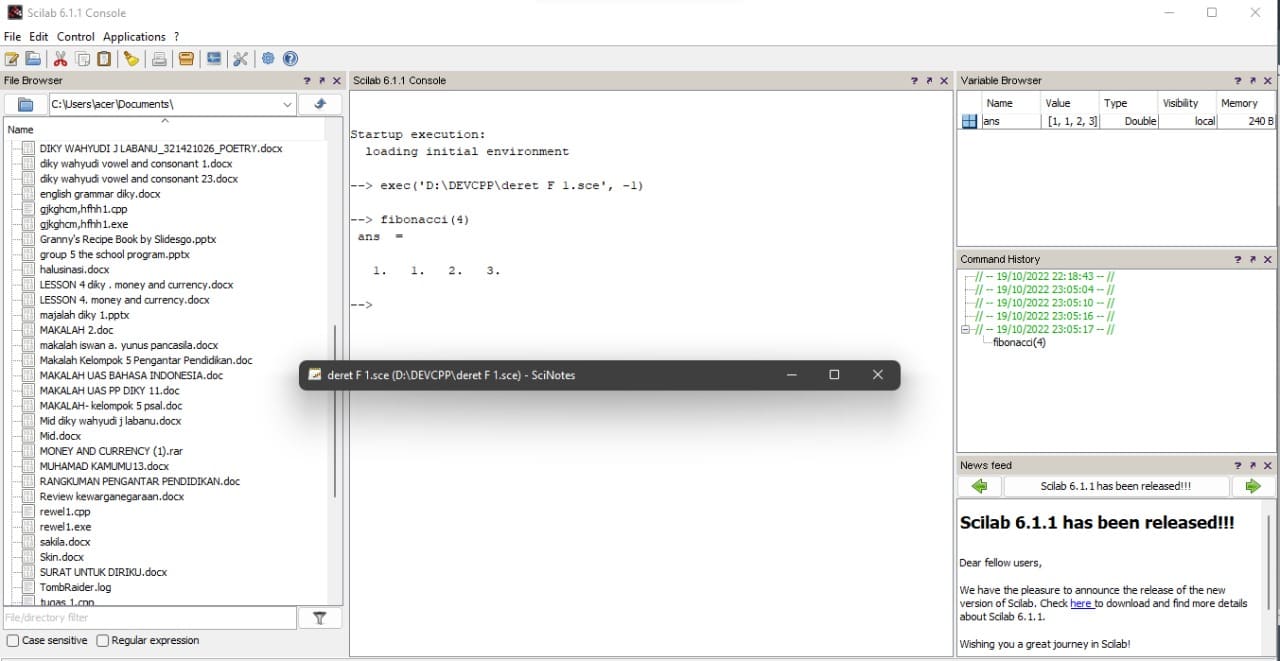The image size is (1280, 661).
Task: Undock the Variable Browser panel
Action: point(1254,81)
